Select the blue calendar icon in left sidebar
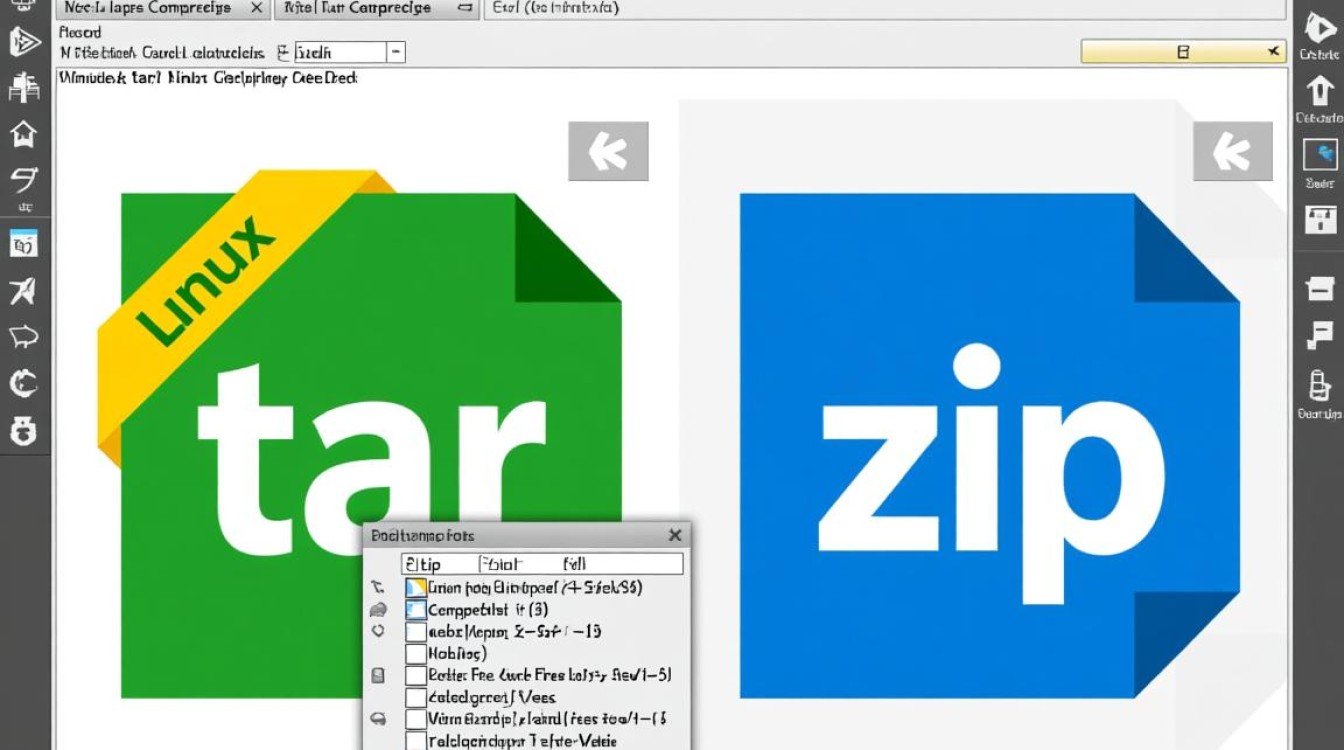The image size is (1344, 750). click(x=23, y=243)
